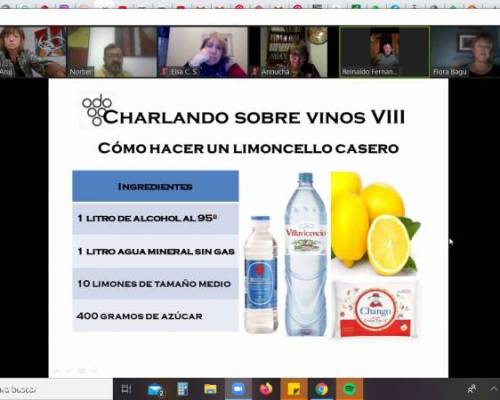The width and height of the screenshot is (500, 400).
Task: Click the "10 limones de tamaño medio" row
Action: tap(155, 283)
